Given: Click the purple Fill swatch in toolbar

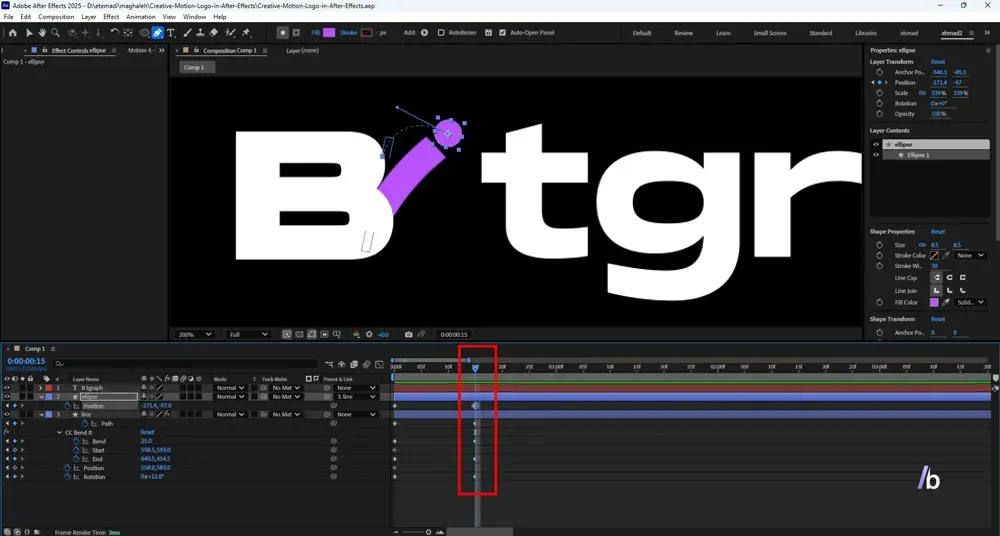Looking at the screenshot, I should pos(329,33).
